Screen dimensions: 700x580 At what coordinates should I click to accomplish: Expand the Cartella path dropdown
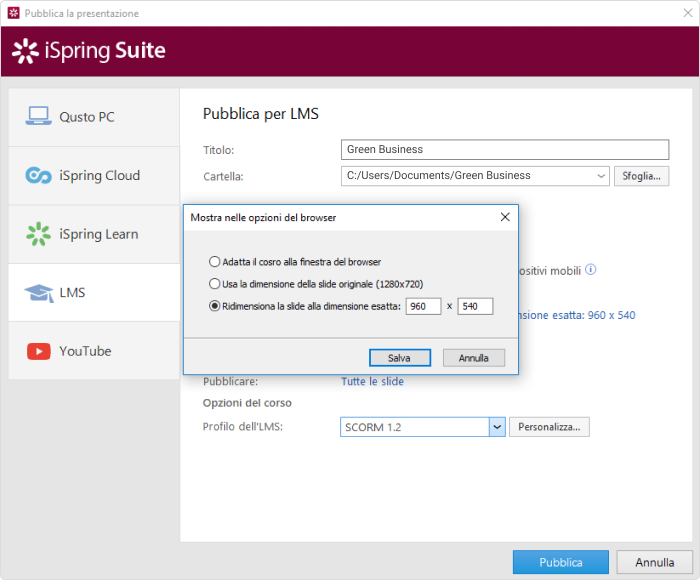601,176
